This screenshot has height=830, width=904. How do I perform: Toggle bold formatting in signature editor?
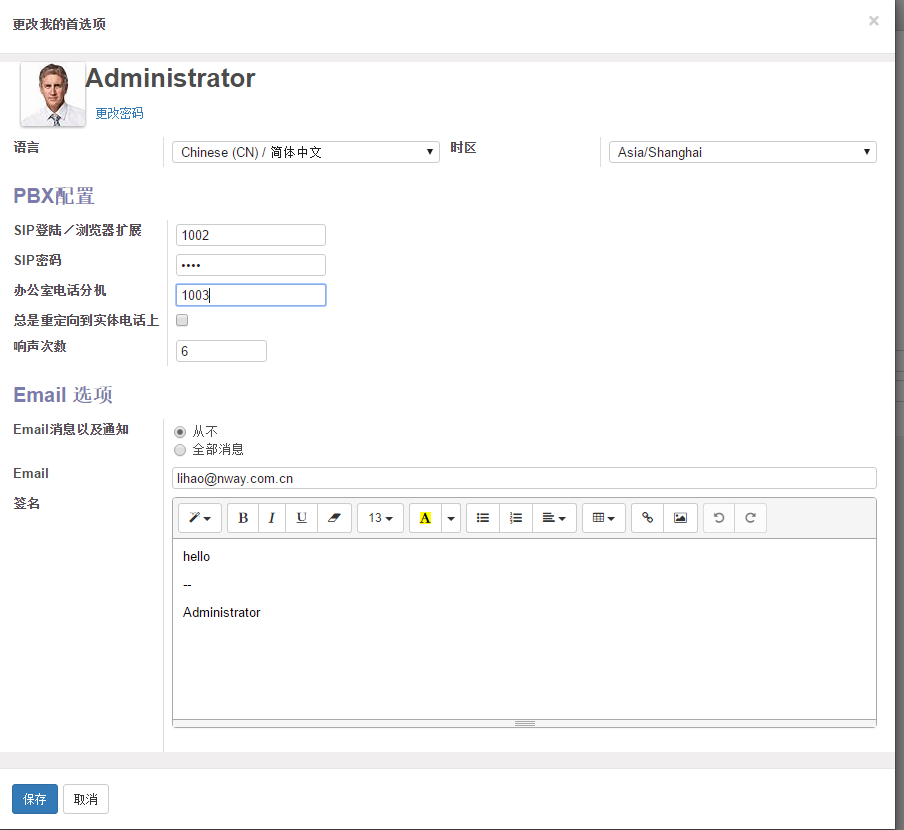tap(243, 518)
